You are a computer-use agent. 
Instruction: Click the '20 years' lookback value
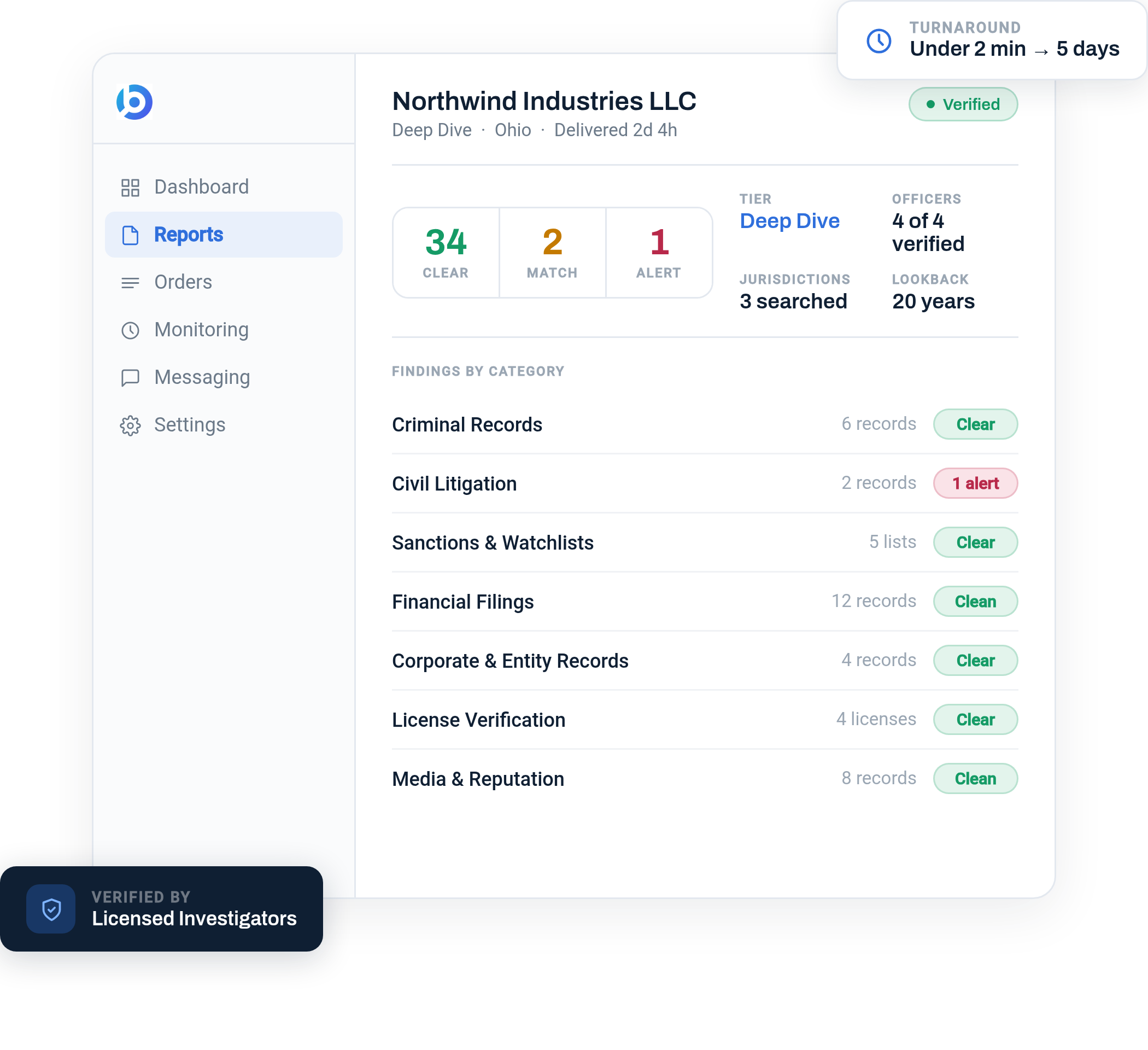pyautogui.click(x=933, y=301)
